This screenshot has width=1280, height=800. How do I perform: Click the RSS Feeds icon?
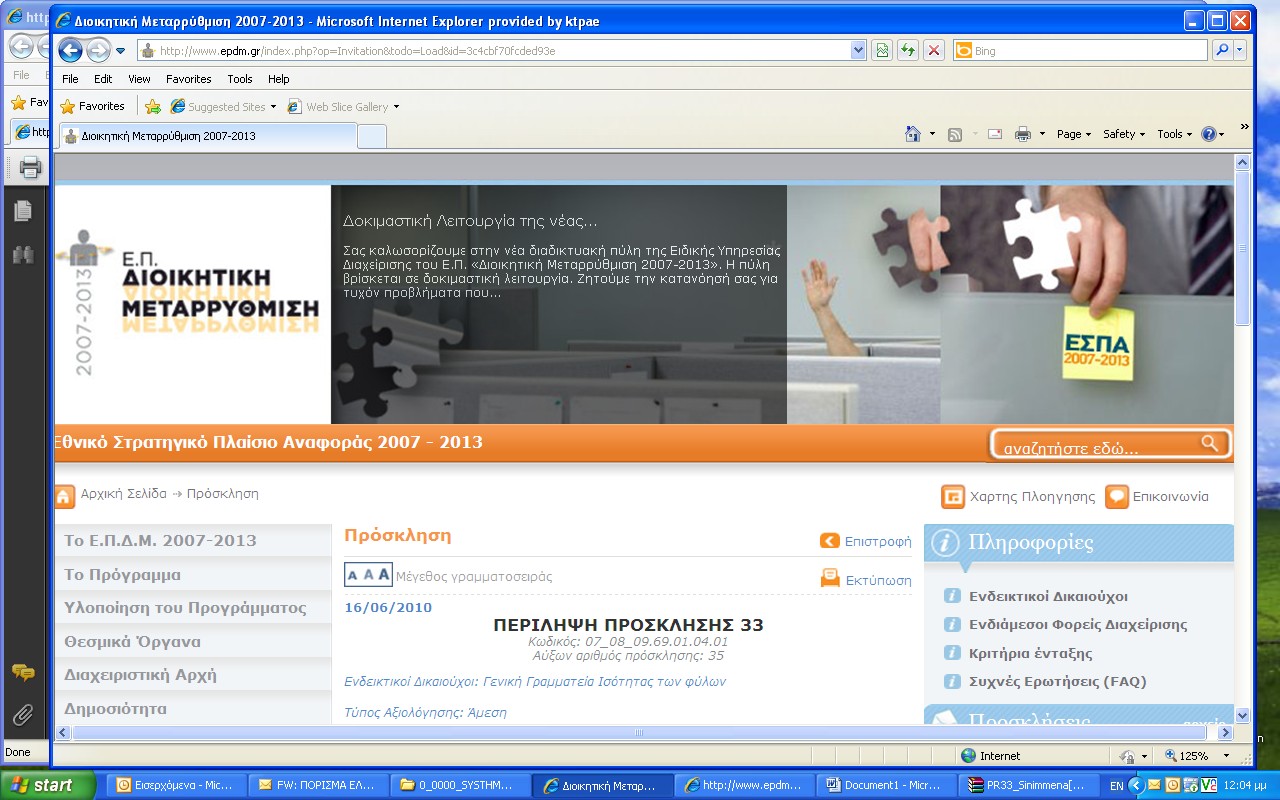(x=955, y=134)
